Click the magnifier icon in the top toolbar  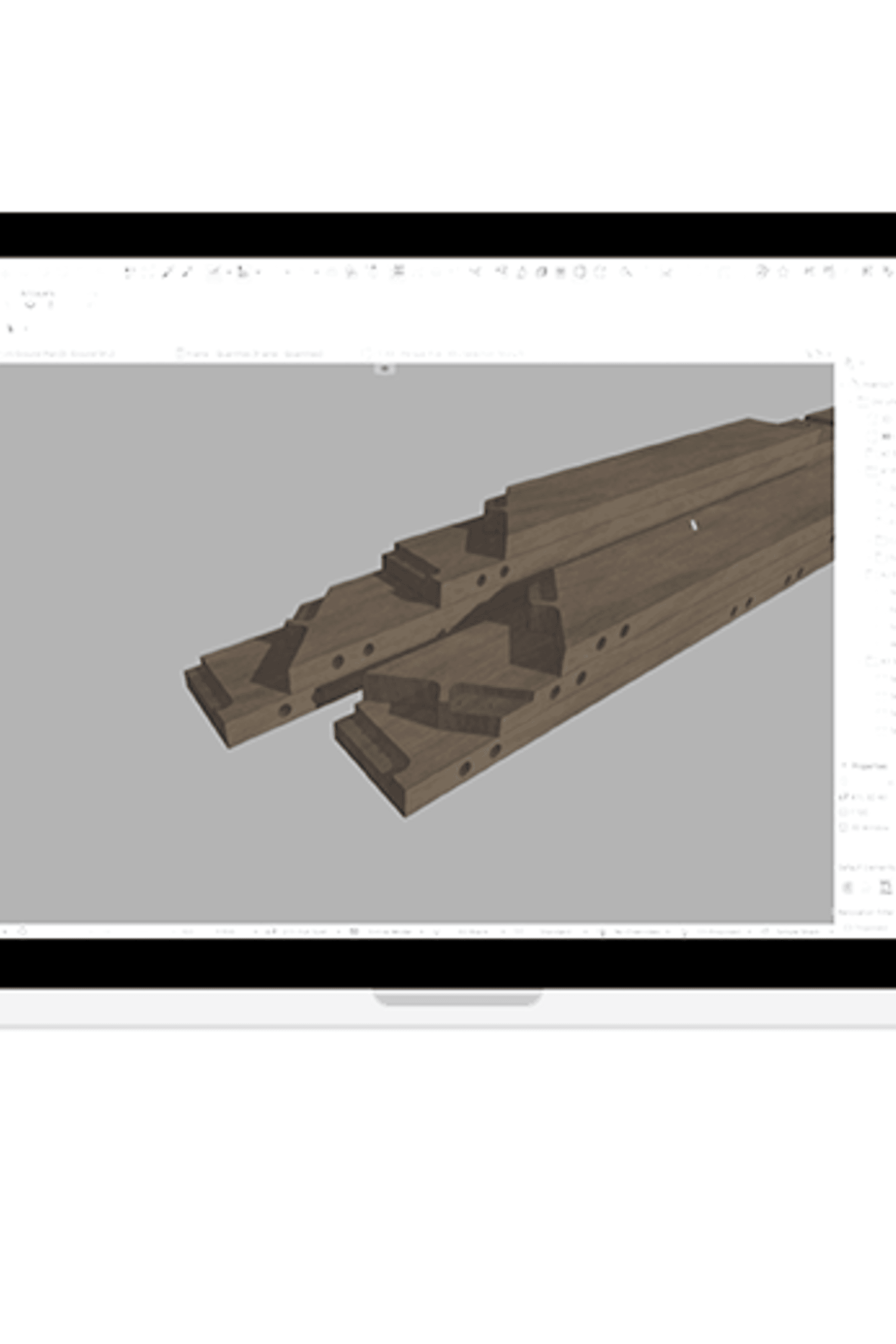click(627, 272)
